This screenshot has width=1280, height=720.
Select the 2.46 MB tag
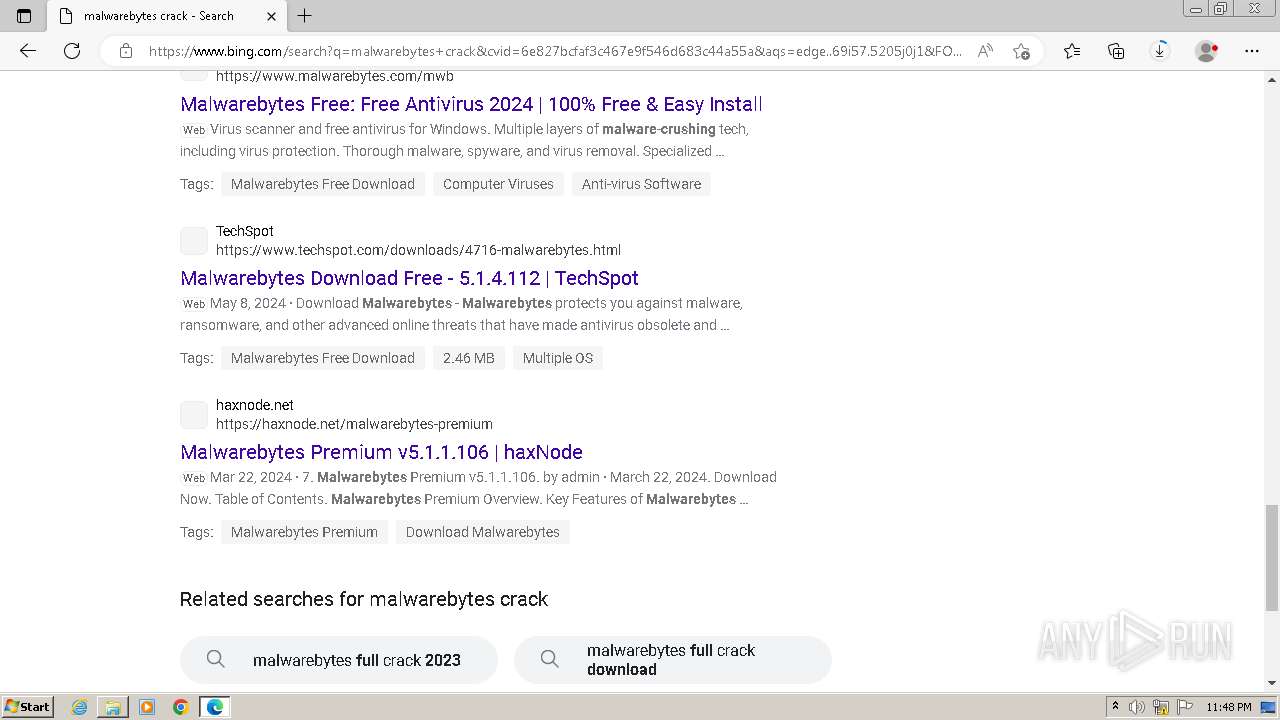tap(469, 358)
